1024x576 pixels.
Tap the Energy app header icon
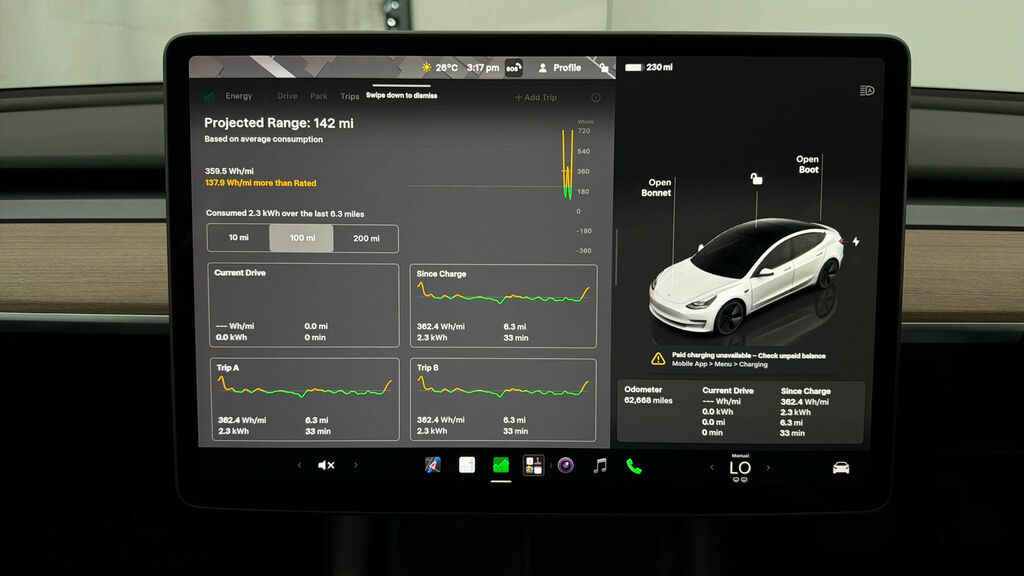coord(209,97)
